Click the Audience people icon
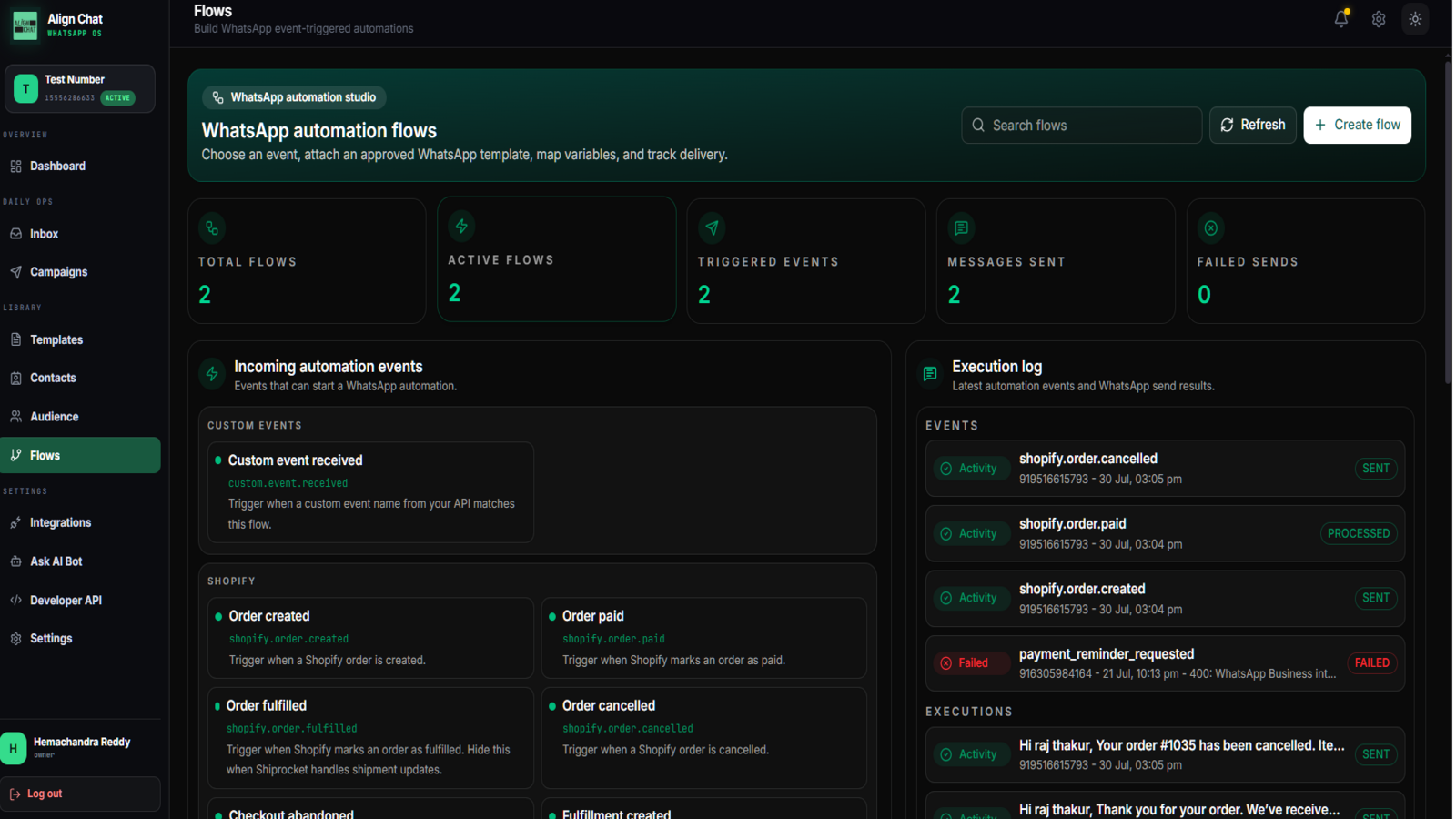Viewport: 1456px width, 819px height. pyautogui.click(x=15, y=417)
